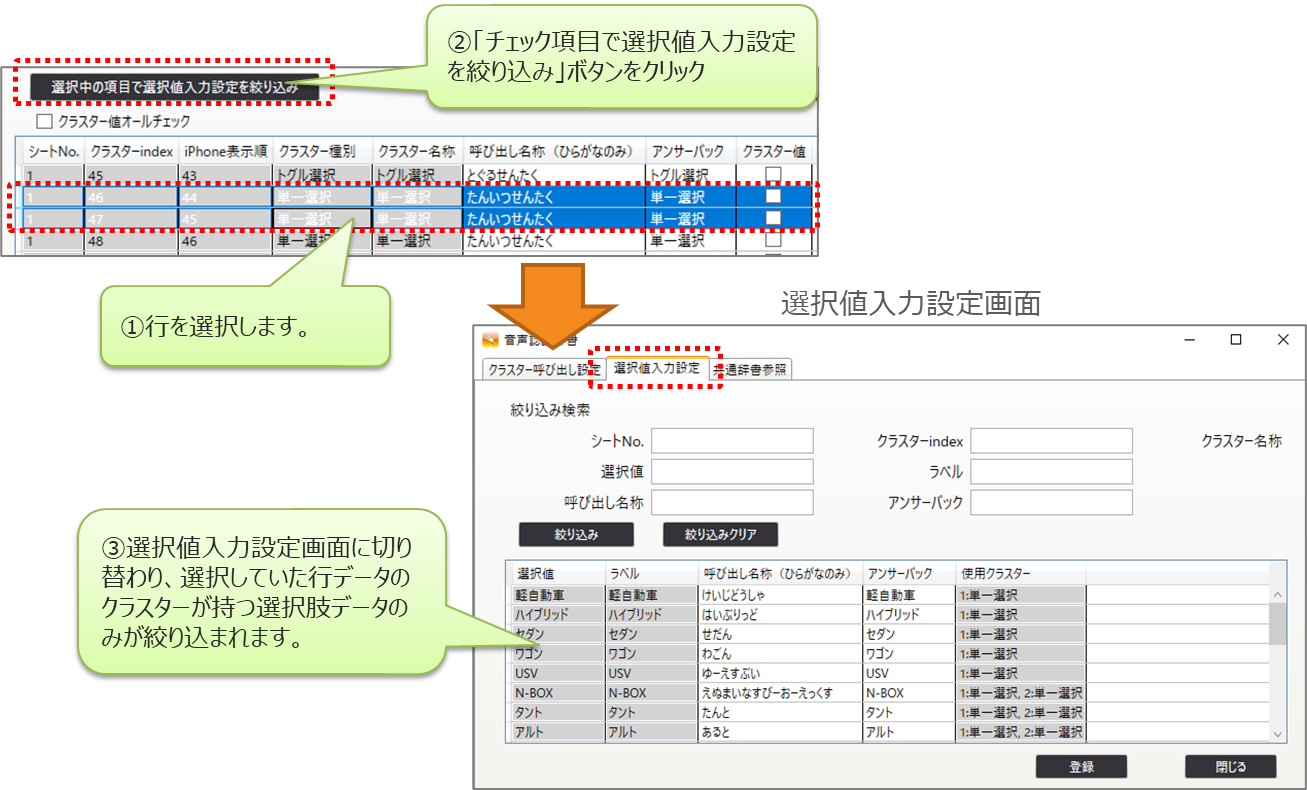Image resolution: width=1307 pixels, height=790 pixels.
Task: Open the クラスター呼び出し設定 tab
Action: click(x=543, y=370)
